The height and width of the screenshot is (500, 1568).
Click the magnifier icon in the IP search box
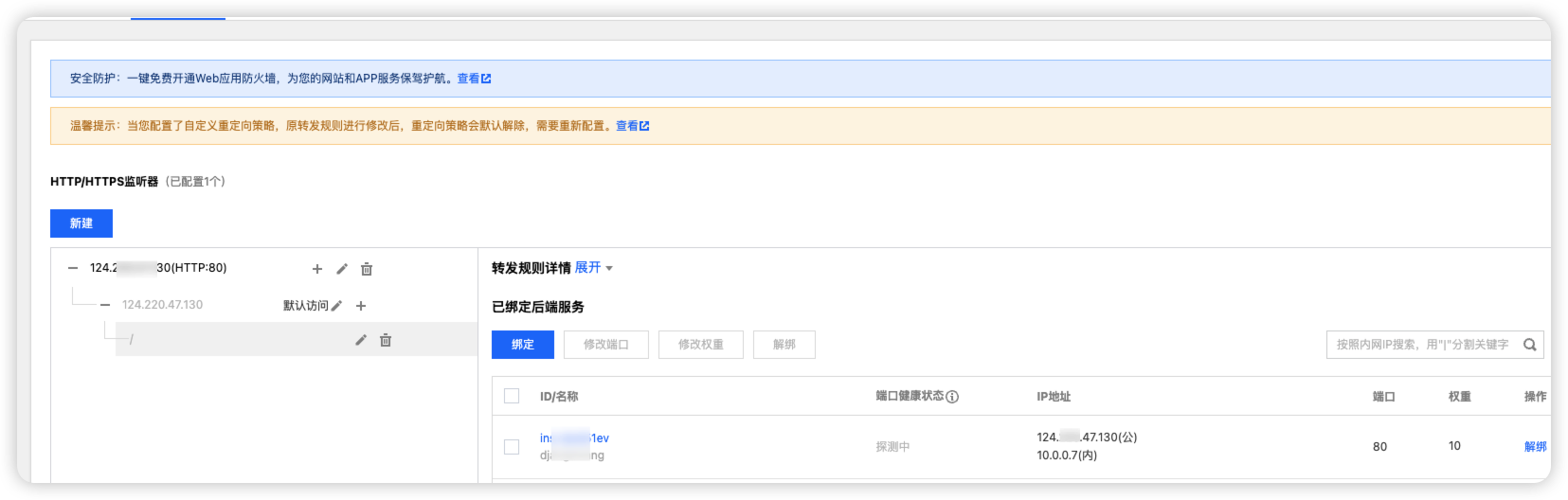[x=1529, y=345]
